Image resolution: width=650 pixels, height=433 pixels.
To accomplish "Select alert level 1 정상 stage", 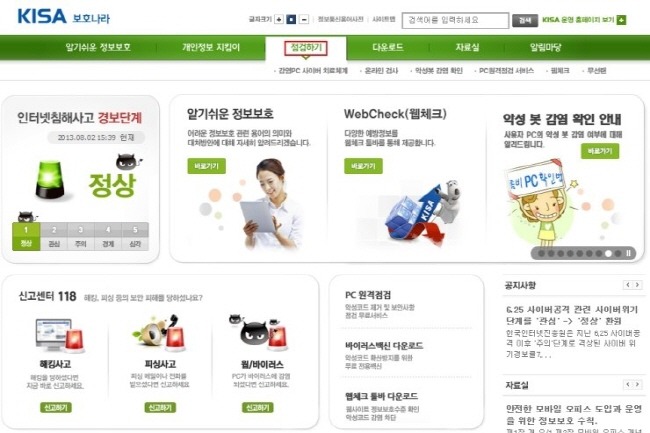I will point(26,237).
